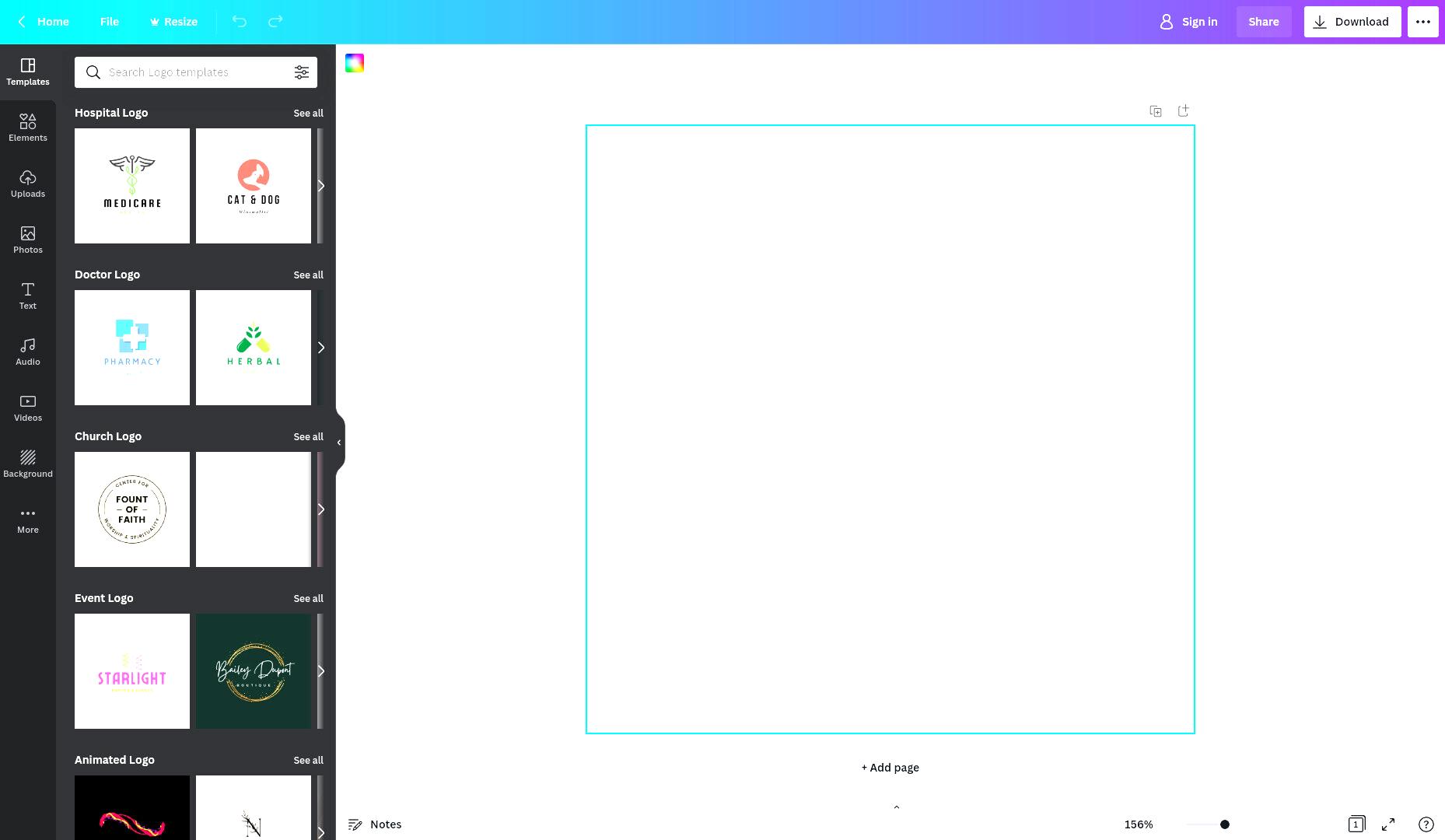Click the duplicate page icon
This screenshot has width=1445, height=840.
[x=1156, y=111]
